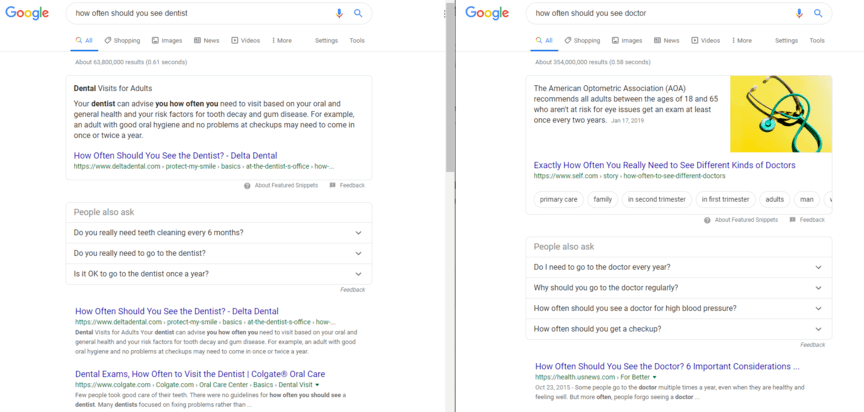
Task: Open usnews result URL dropdown arrow
Action: click(655, 377)
